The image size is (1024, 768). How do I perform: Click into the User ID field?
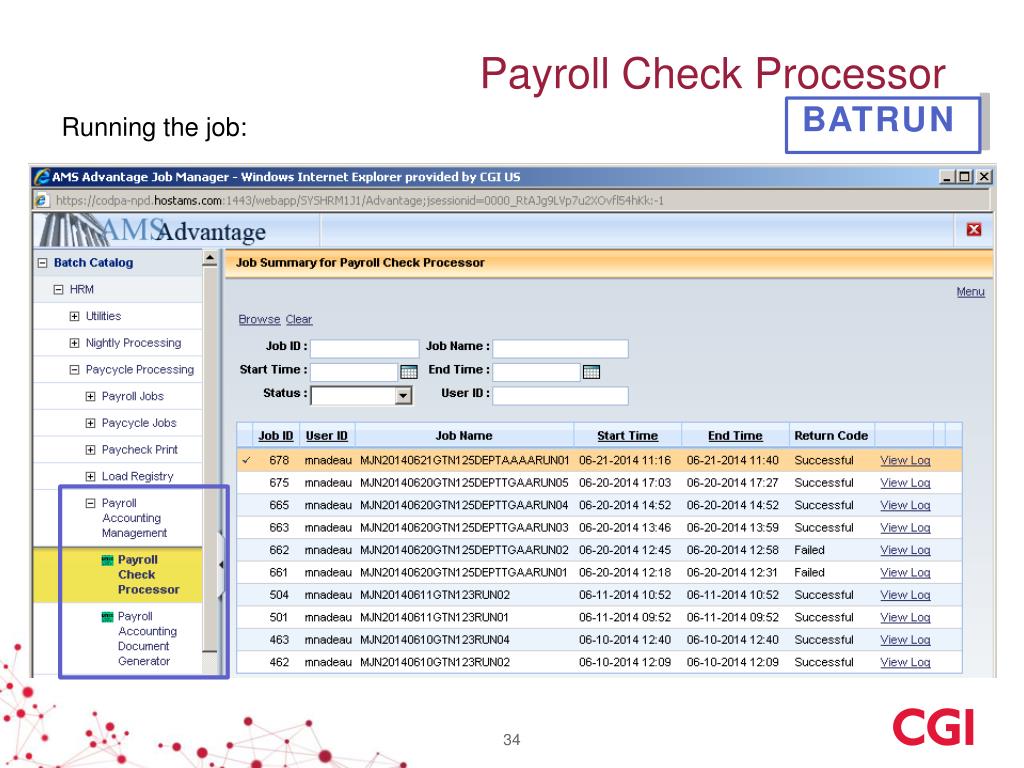(560, 395)
